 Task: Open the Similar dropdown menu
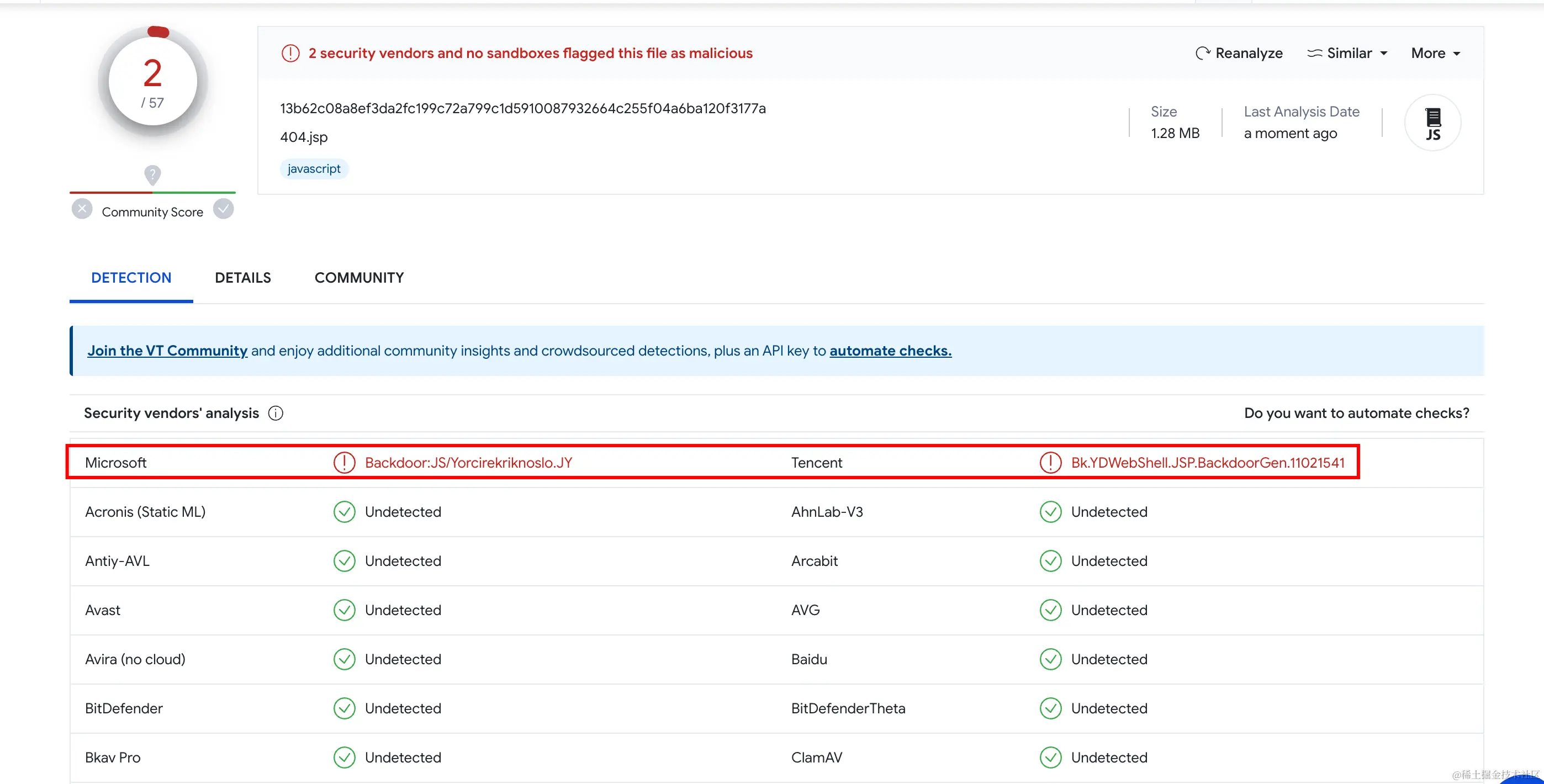(x=1348, y=54)
